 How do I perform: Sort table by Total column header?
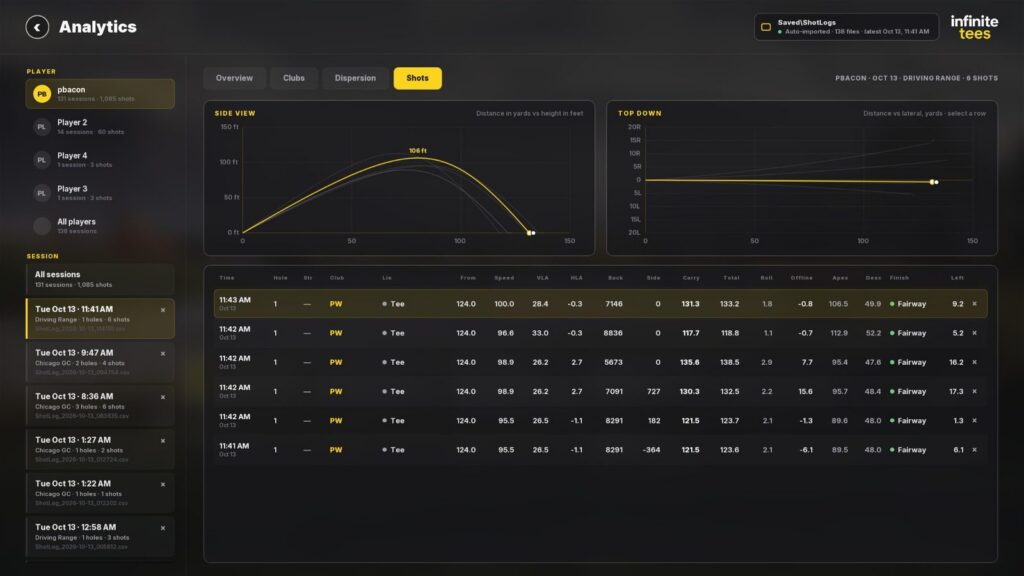tap(731, 278)
